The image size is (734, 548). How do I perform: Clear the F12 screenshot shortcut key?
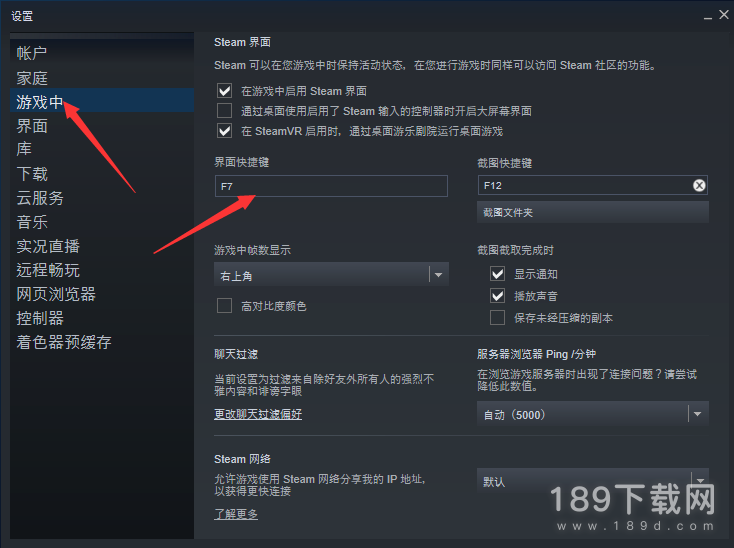tap(699, 186)
